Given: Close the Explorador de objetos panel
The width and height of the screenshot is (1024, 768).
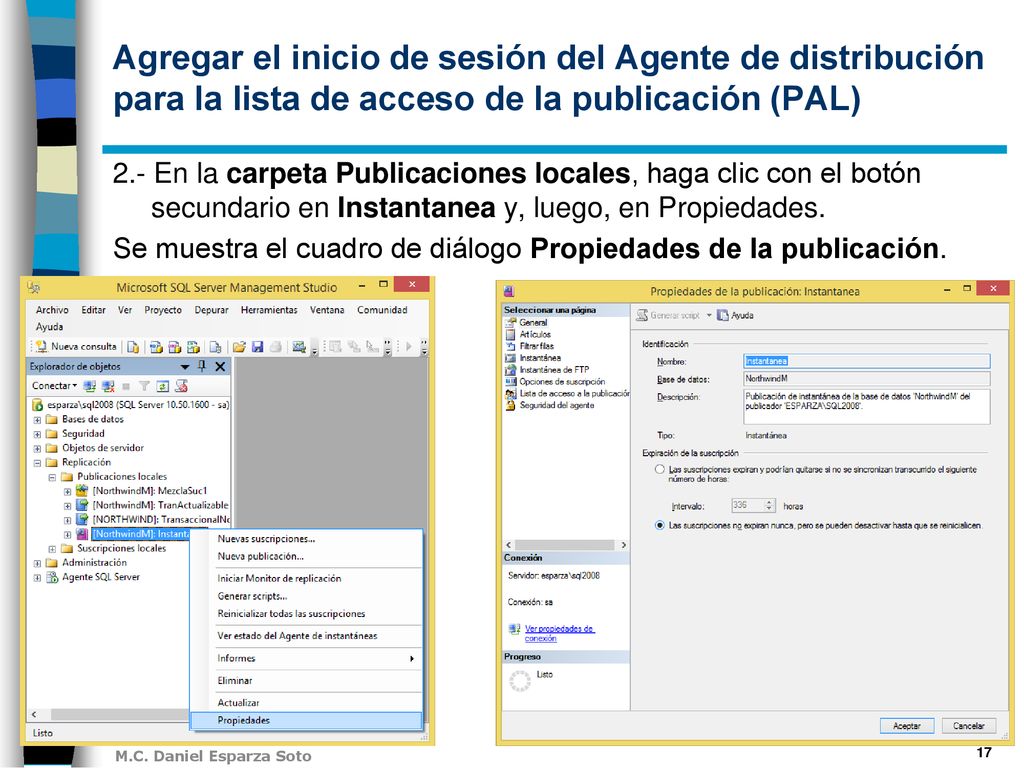Looking at the screenshot, I should click(x=221, y=366).
